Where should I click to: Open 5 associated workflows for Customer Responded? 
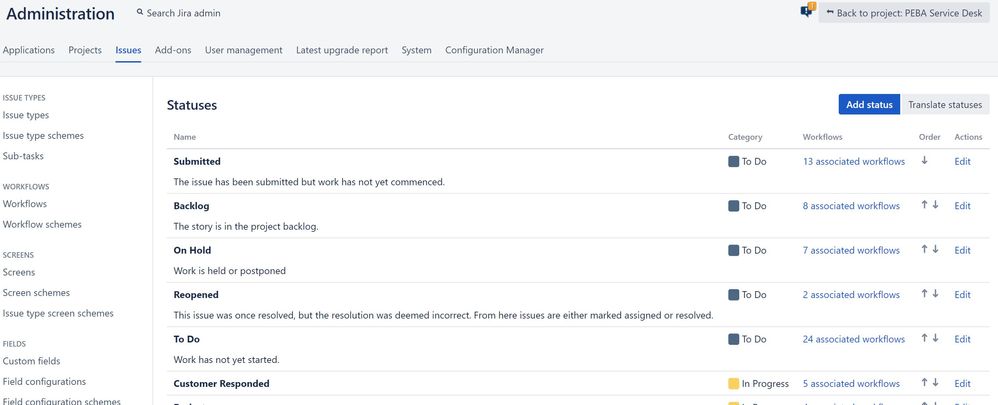[x=851, y=383]
